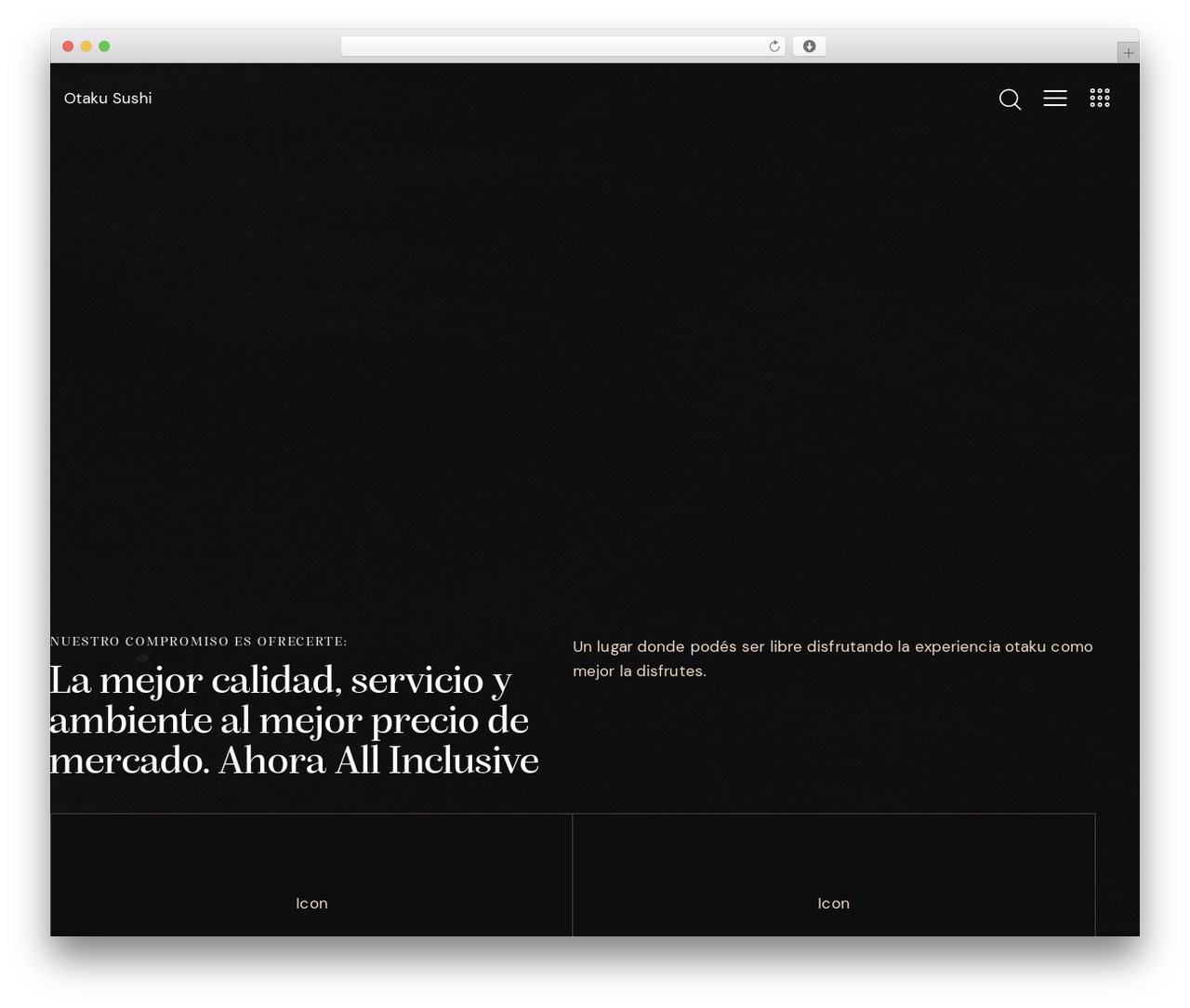Open the dotted grid apps icon
1190x1008 pixels.
pyautogui.click(x=1100, y=98)
